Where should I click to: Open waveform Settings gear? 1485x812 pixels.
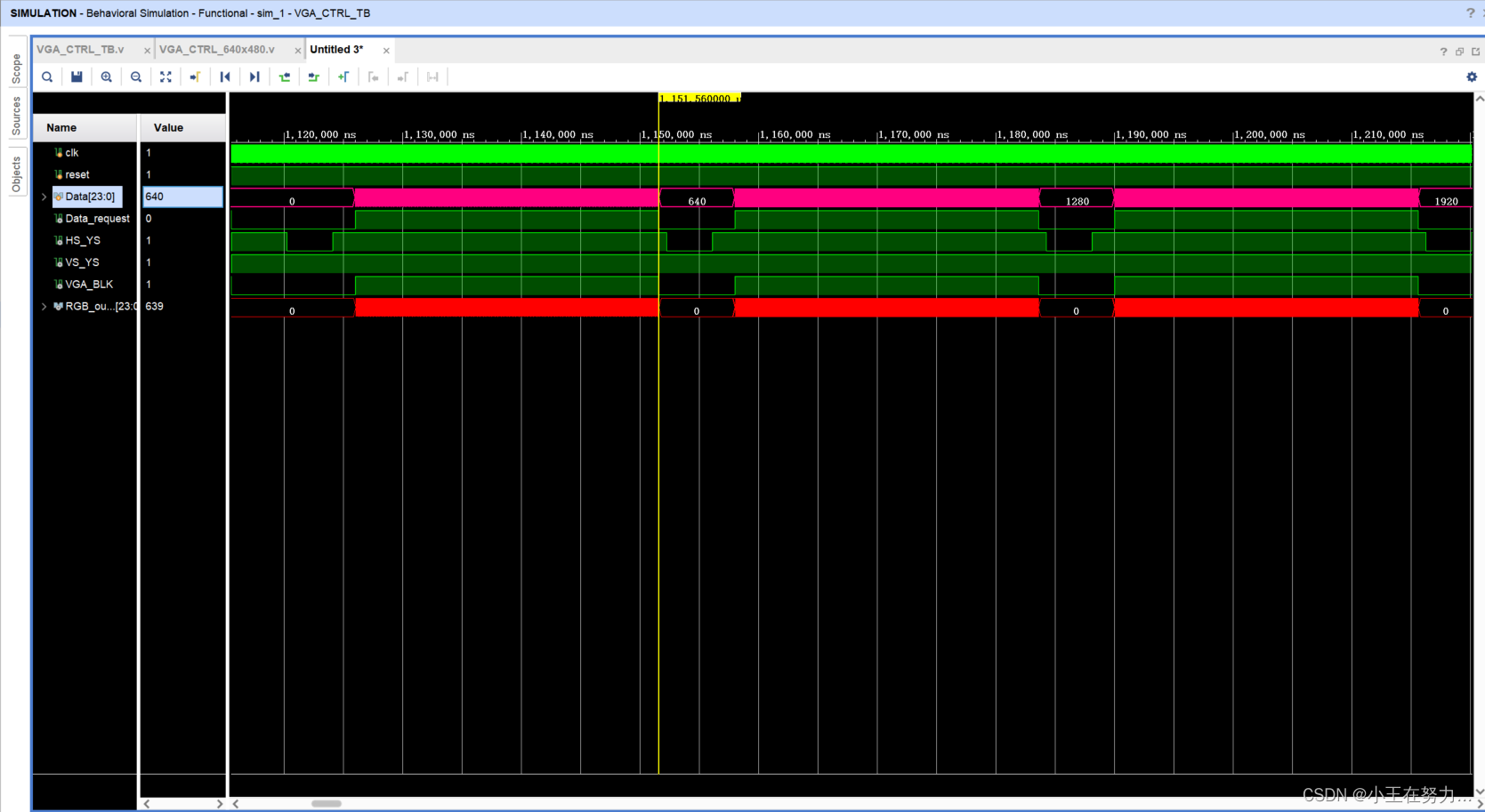point(1472,77)
